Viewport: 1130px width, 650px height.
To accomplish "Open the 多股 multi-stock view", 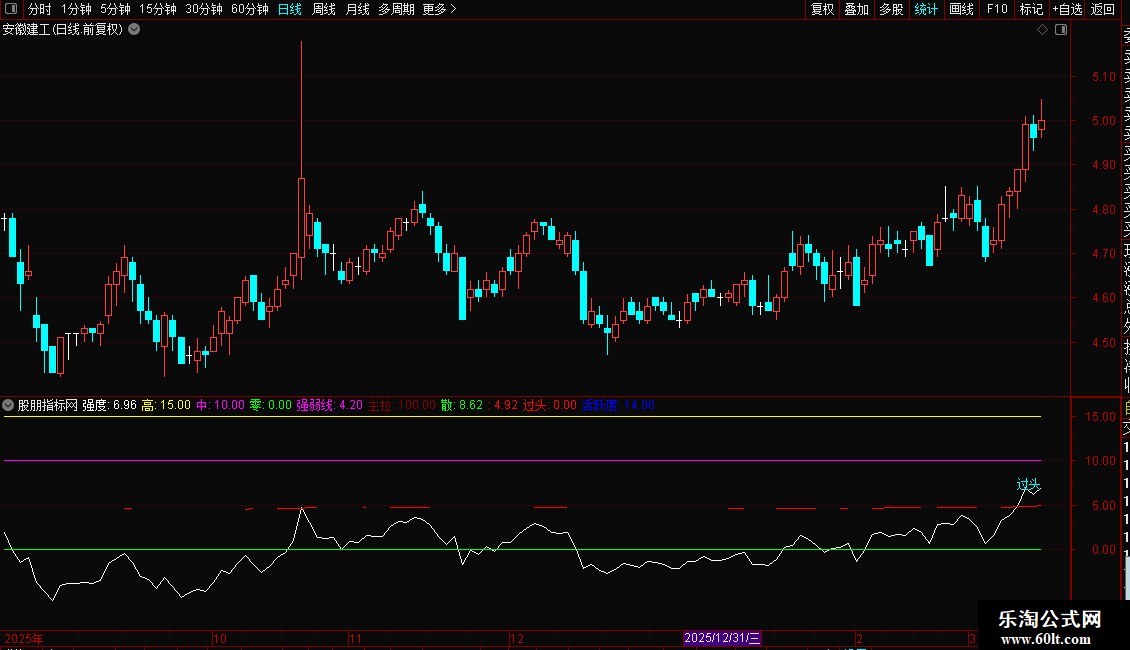I will coord(891,9).
